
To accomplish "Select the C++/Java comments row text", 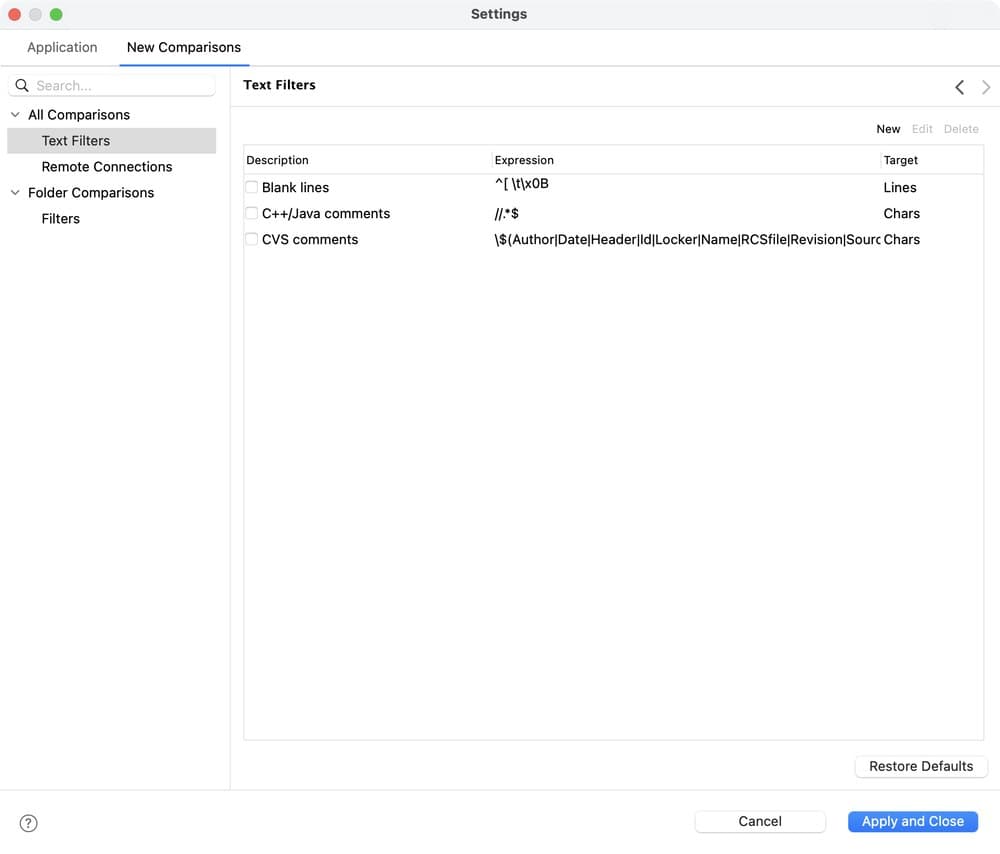I will click(x=326, y=214).
